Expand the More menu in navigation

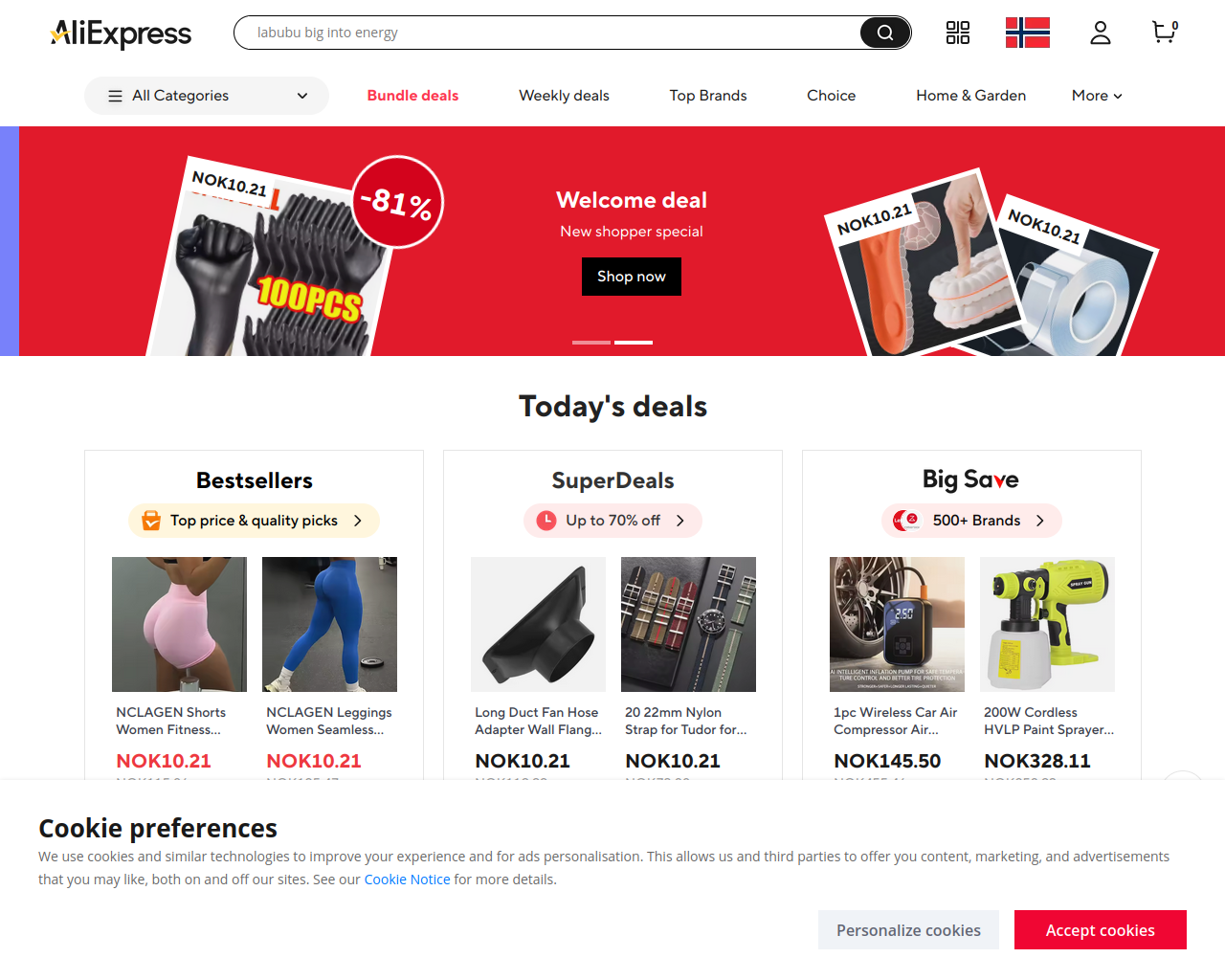tap(1097, 96)
